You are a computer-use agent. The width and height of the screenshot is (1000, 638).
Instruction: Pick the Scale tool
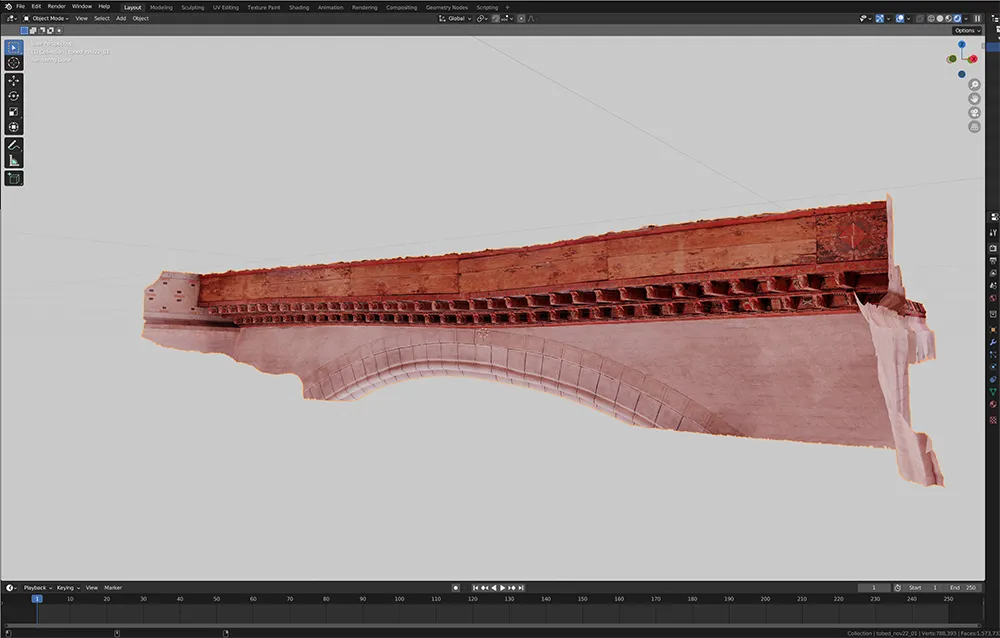click(x=14, y=112)
